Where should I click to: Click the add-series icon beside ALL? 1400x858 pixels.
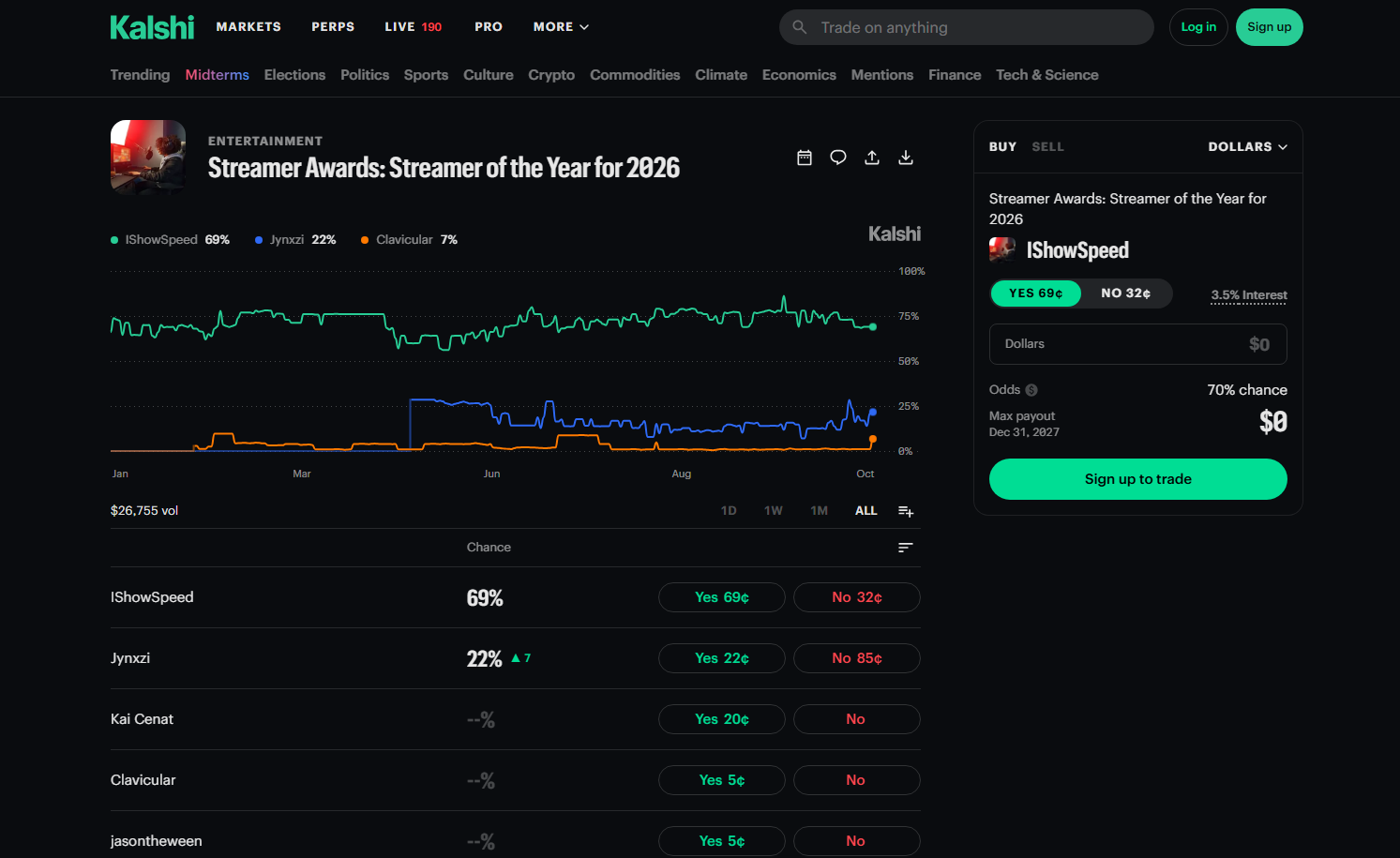point(906,511)
